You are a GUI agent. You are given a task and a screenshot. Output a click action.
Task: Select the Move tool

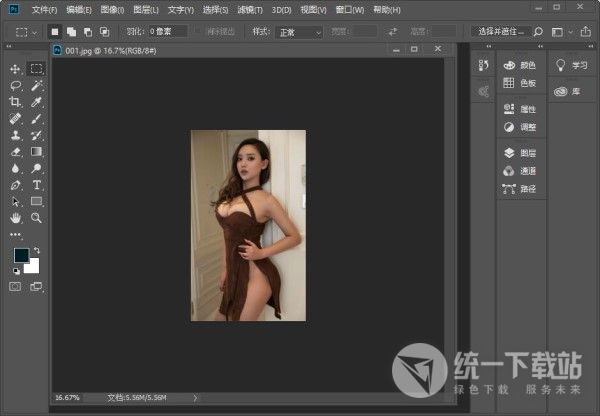tap(15, 69)
